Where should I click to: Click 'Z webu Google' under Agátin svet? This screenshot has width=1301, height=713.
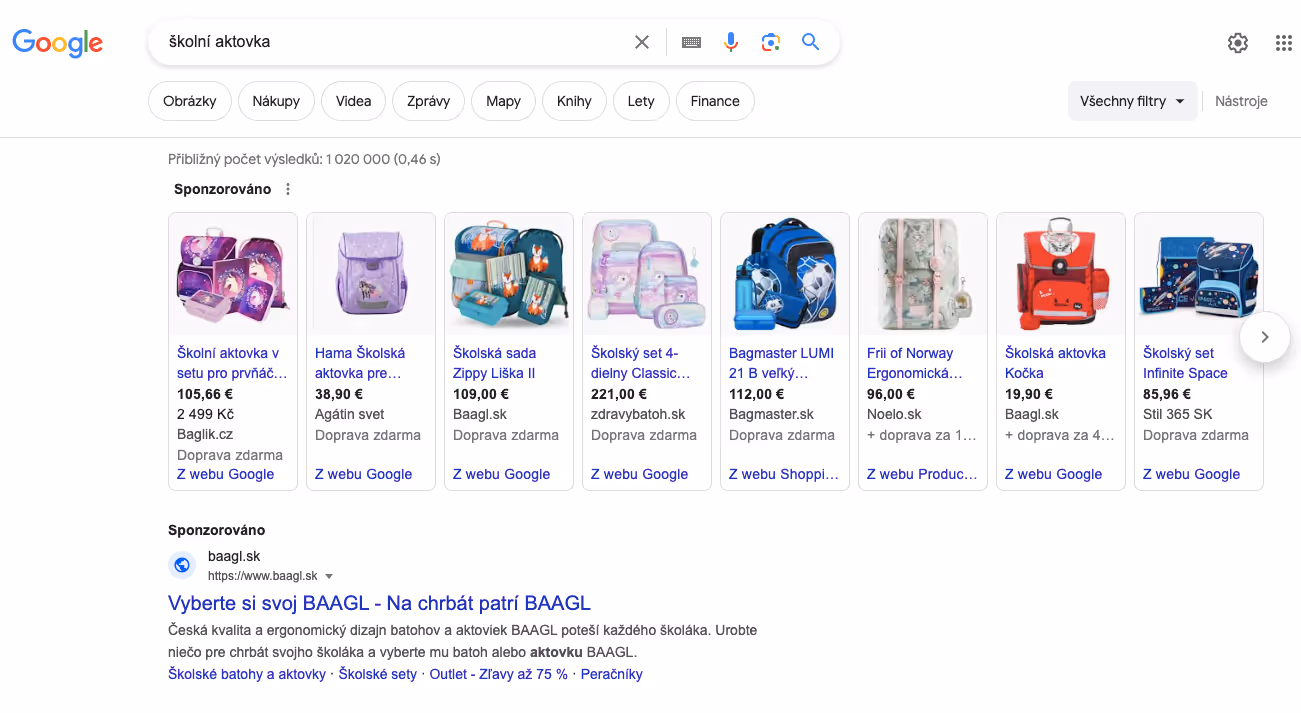[x=363, y=474]
